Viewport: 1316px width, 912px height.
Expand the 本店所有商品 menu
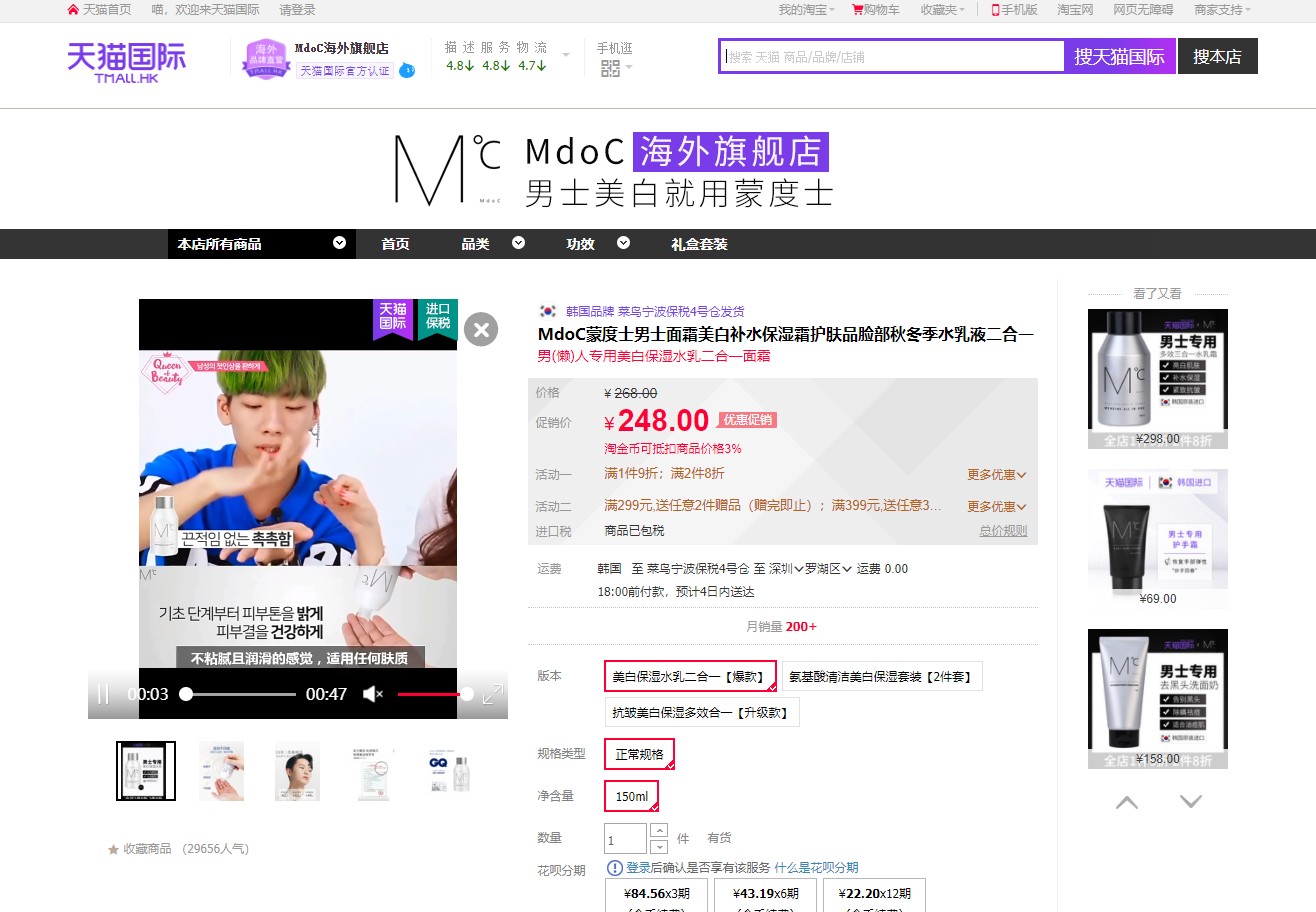pos(262,244)
